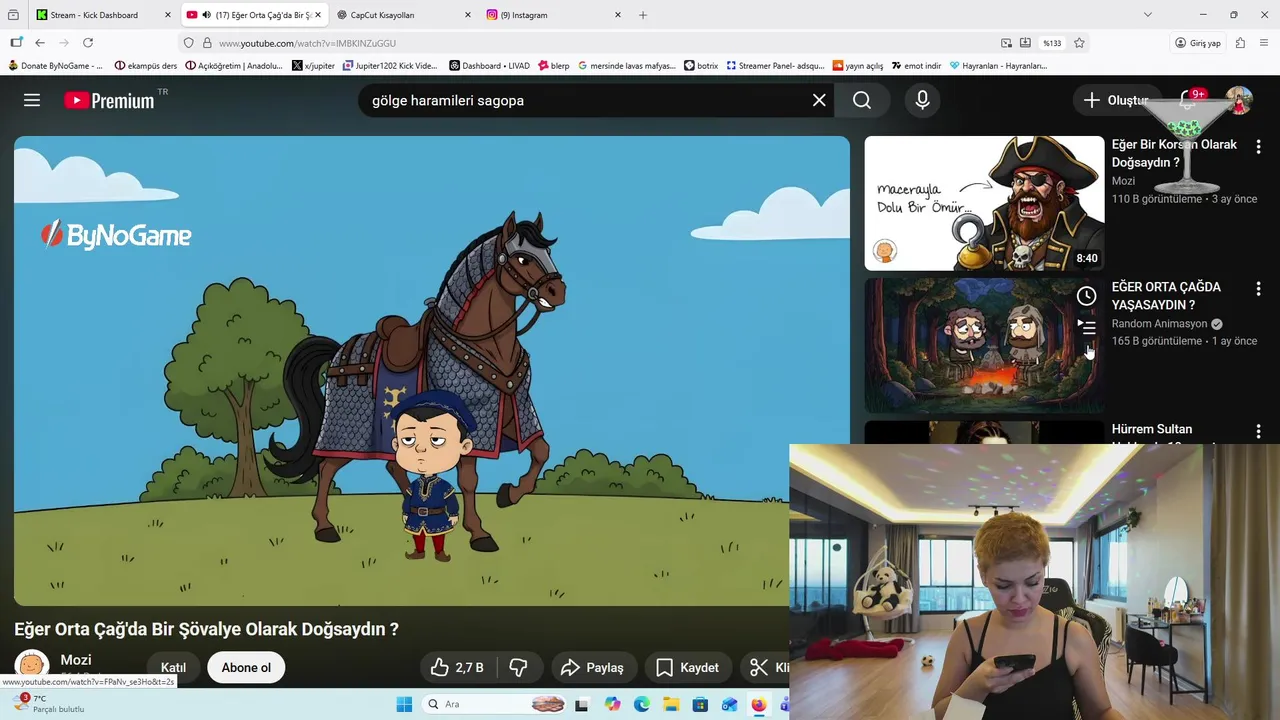This screenshot has height=720, width=1280.
Task: Click the Katıl join button
Action: click(x=174, y=667)
